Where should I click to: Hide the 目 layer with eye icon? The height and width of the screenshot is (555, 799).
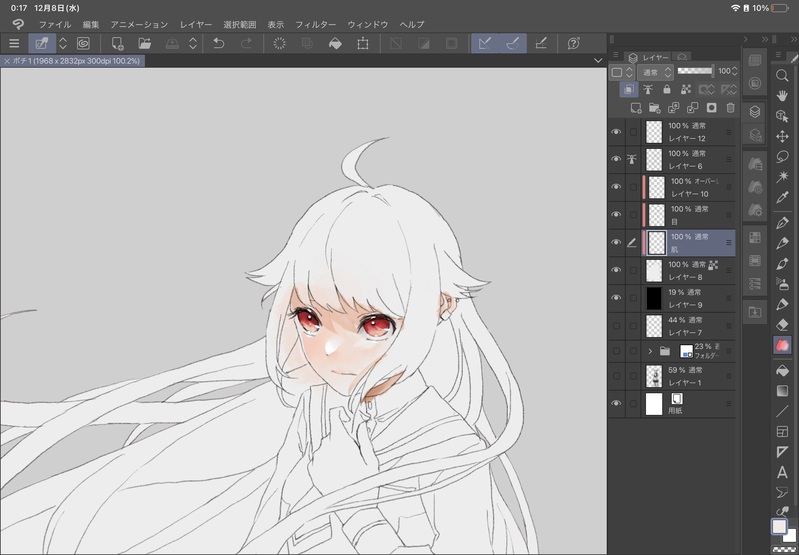[x=616, y=215]
